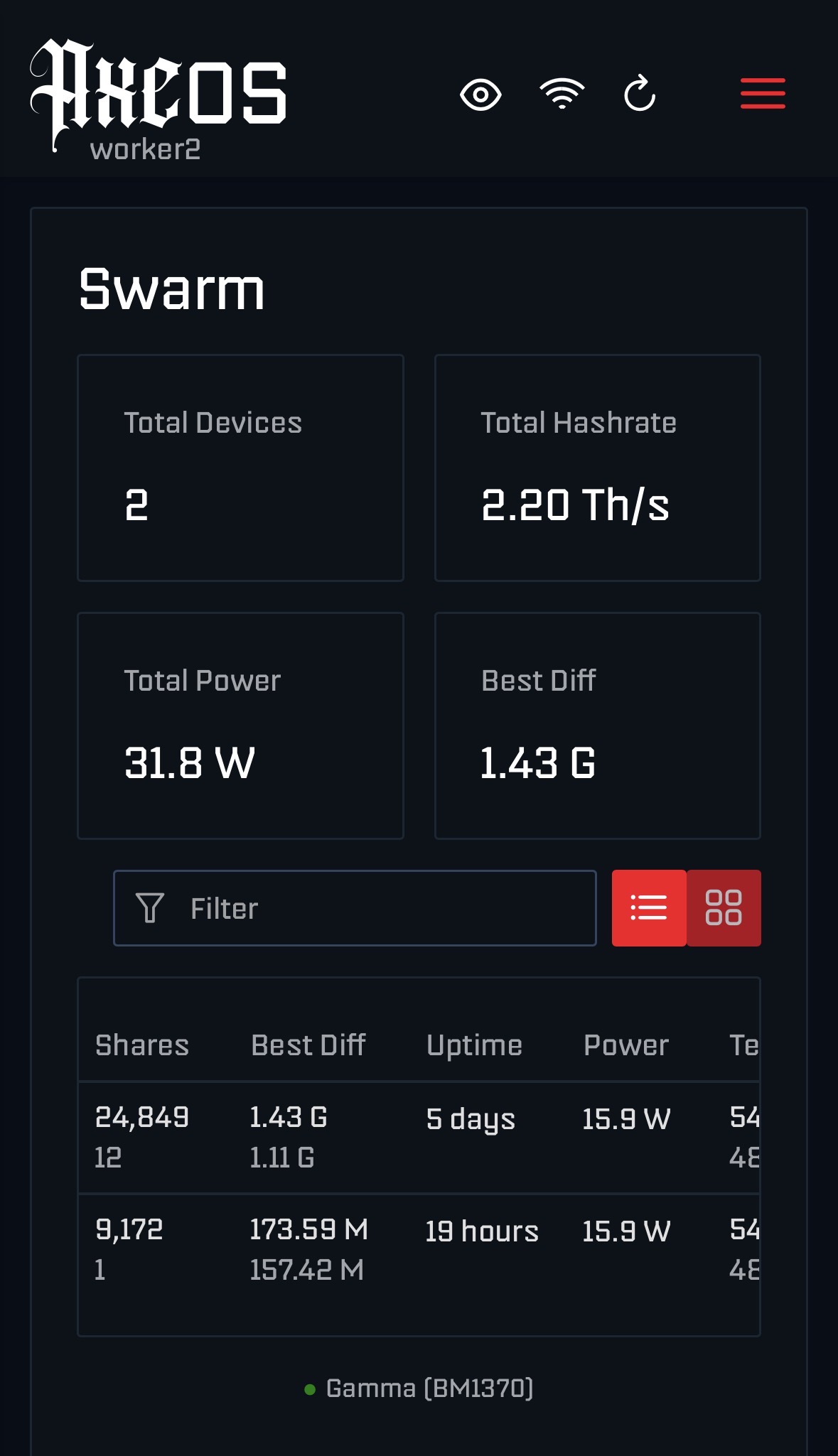Click the Total Power card
Screen dimensions: 838x1456
point(240,726)
